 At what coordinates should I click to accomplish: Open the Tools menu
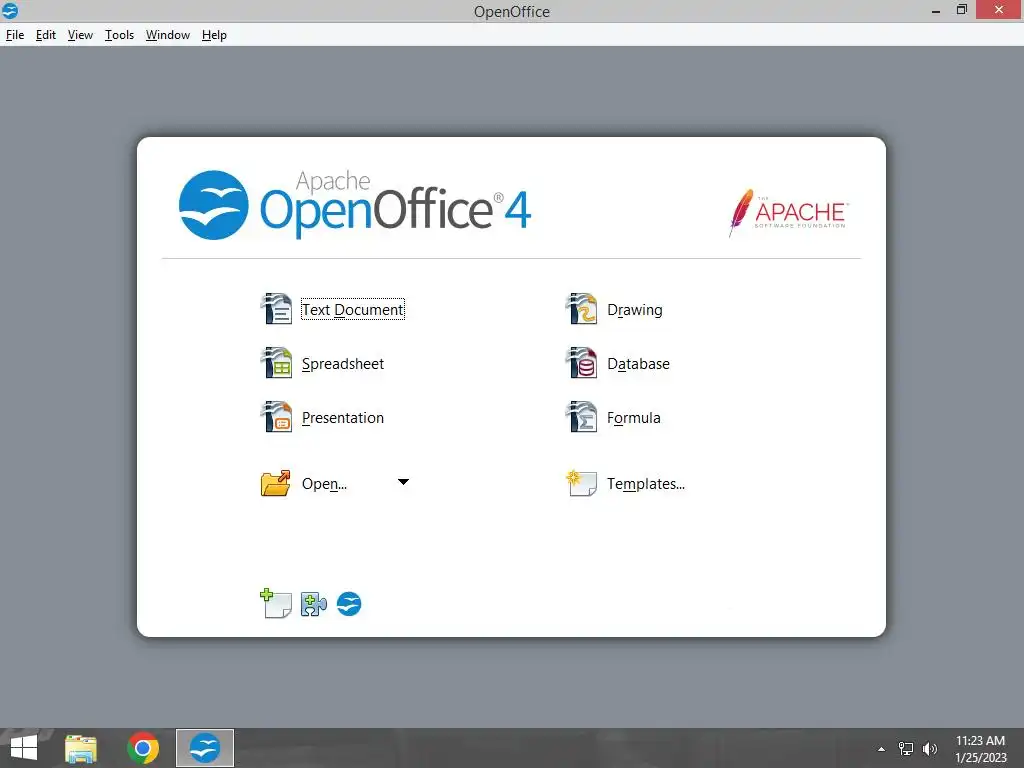pyautogui.click(x=120, y=35)
